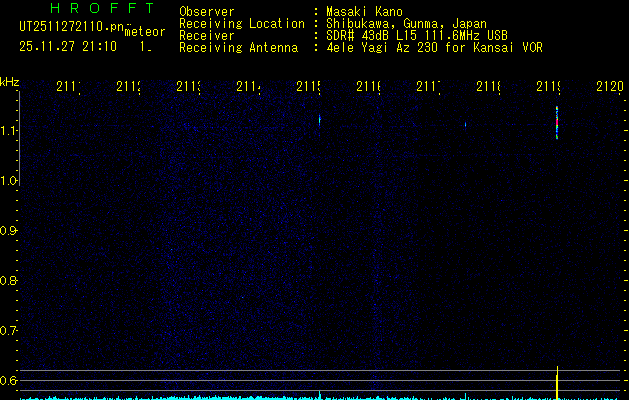The image size is (629, 400).
Task: Click the 'Observer' label
Action: 207,12
